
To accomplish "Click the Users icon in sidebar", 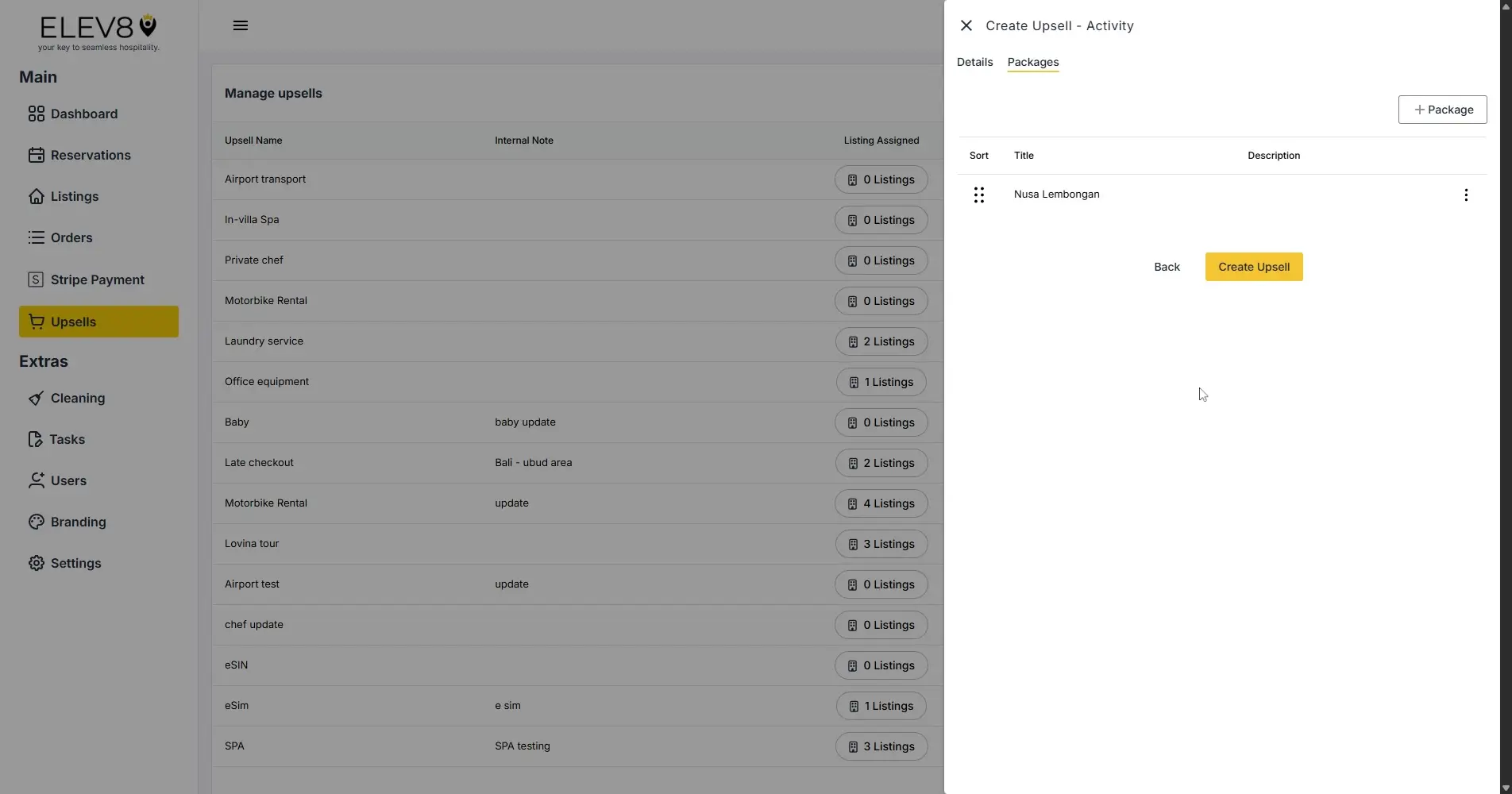I will 37,480.
